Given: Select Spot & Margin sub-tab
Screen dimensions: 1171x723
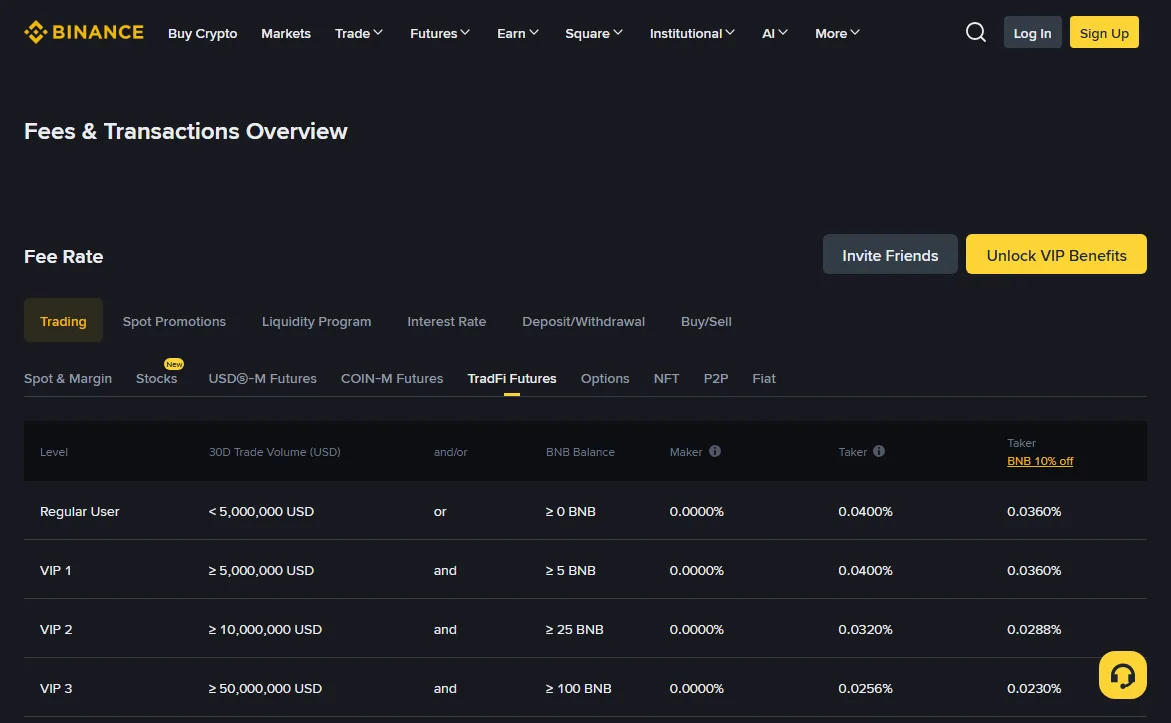Looking at the screenshot, I should (x=68, y=378).
